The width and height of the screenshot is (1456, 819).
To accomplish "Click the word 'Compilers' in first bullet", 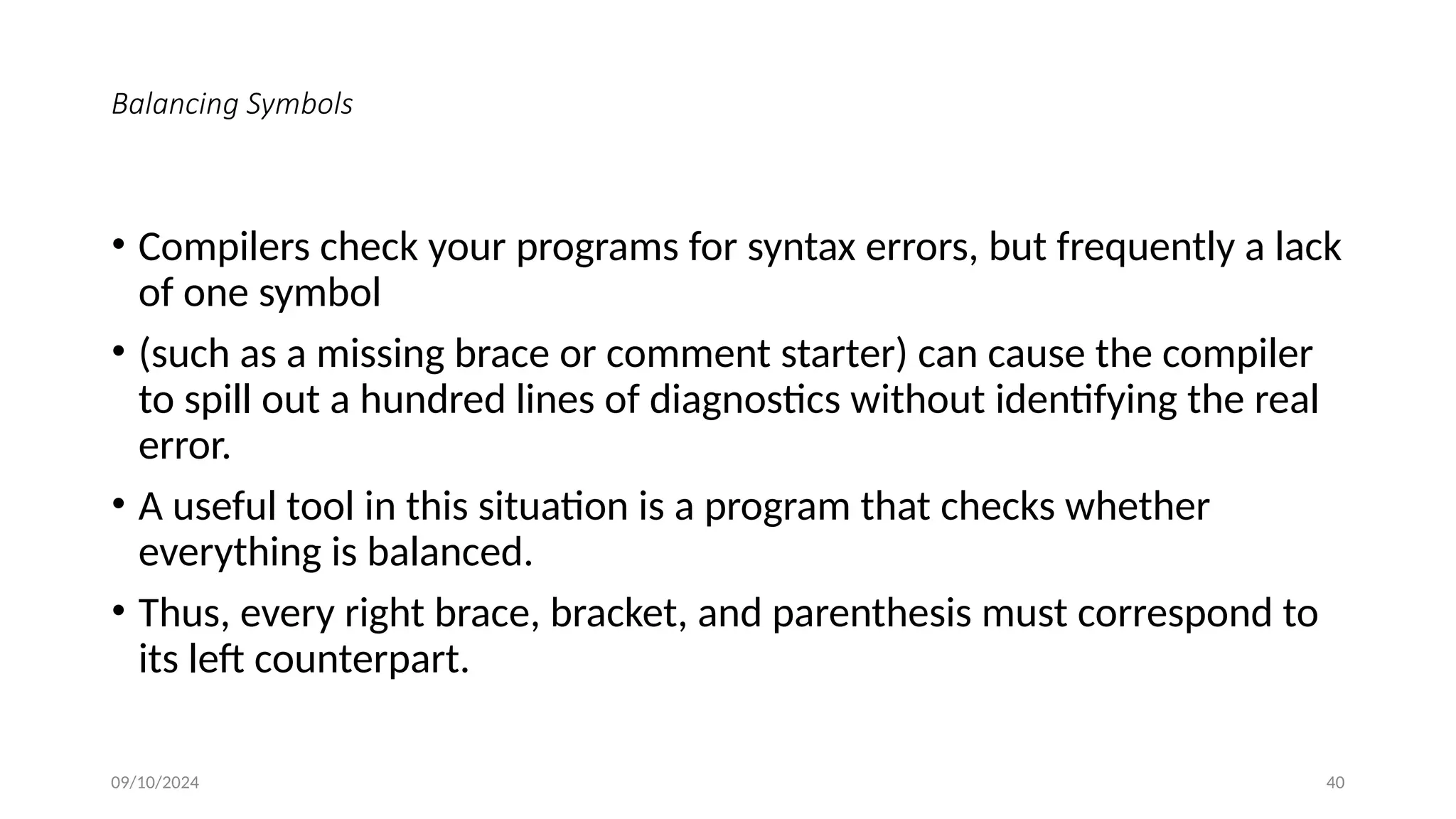I will [224, 248].
